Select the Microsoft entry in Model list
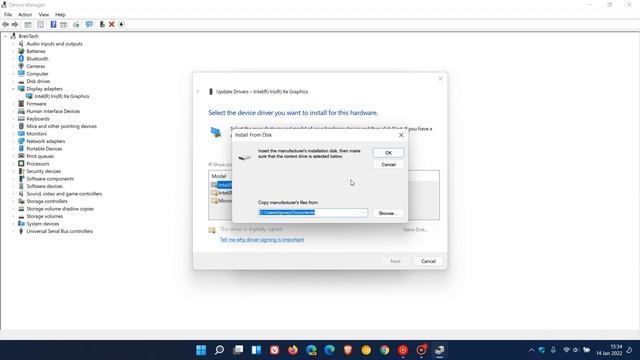This screenshot has height=360, width=640. (x=222, y=201)
